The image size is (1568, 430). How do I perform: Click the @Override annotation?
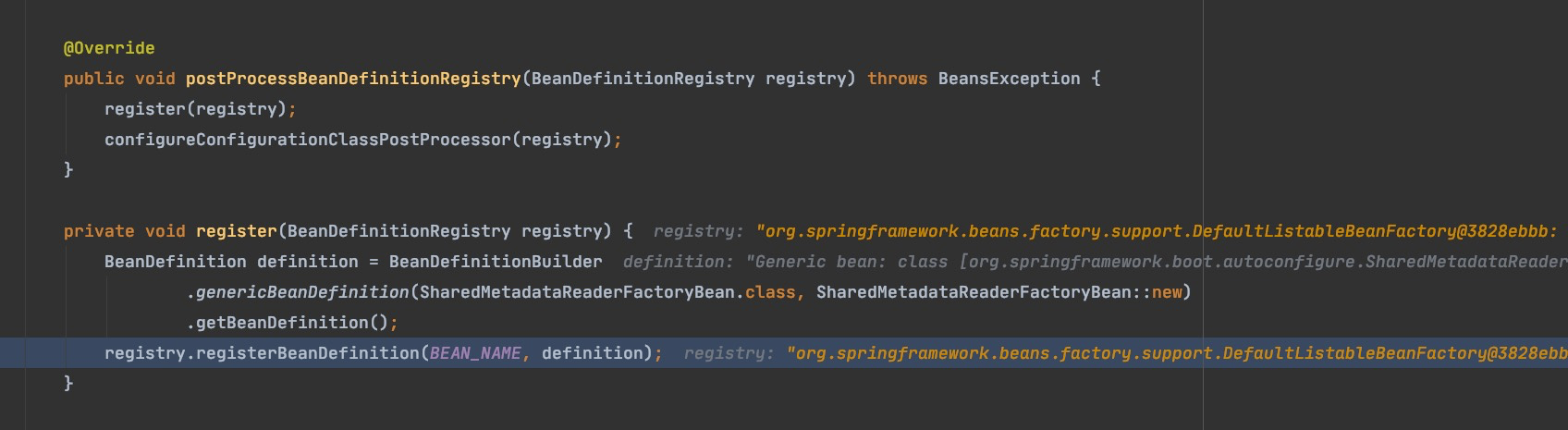point(109,48)
